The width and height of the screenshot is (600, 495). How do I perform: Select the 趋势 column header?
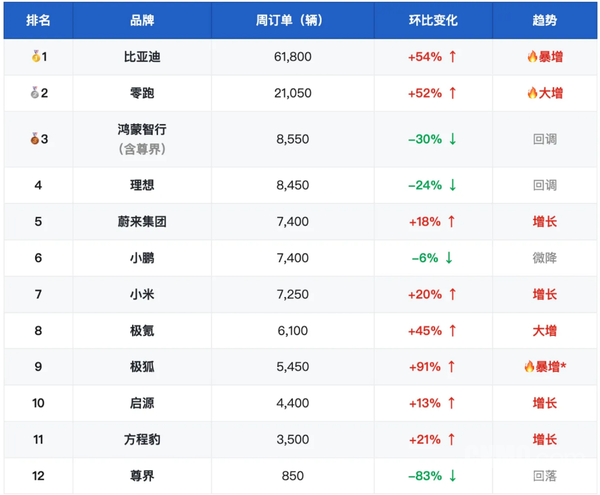[x=545, y=20]
